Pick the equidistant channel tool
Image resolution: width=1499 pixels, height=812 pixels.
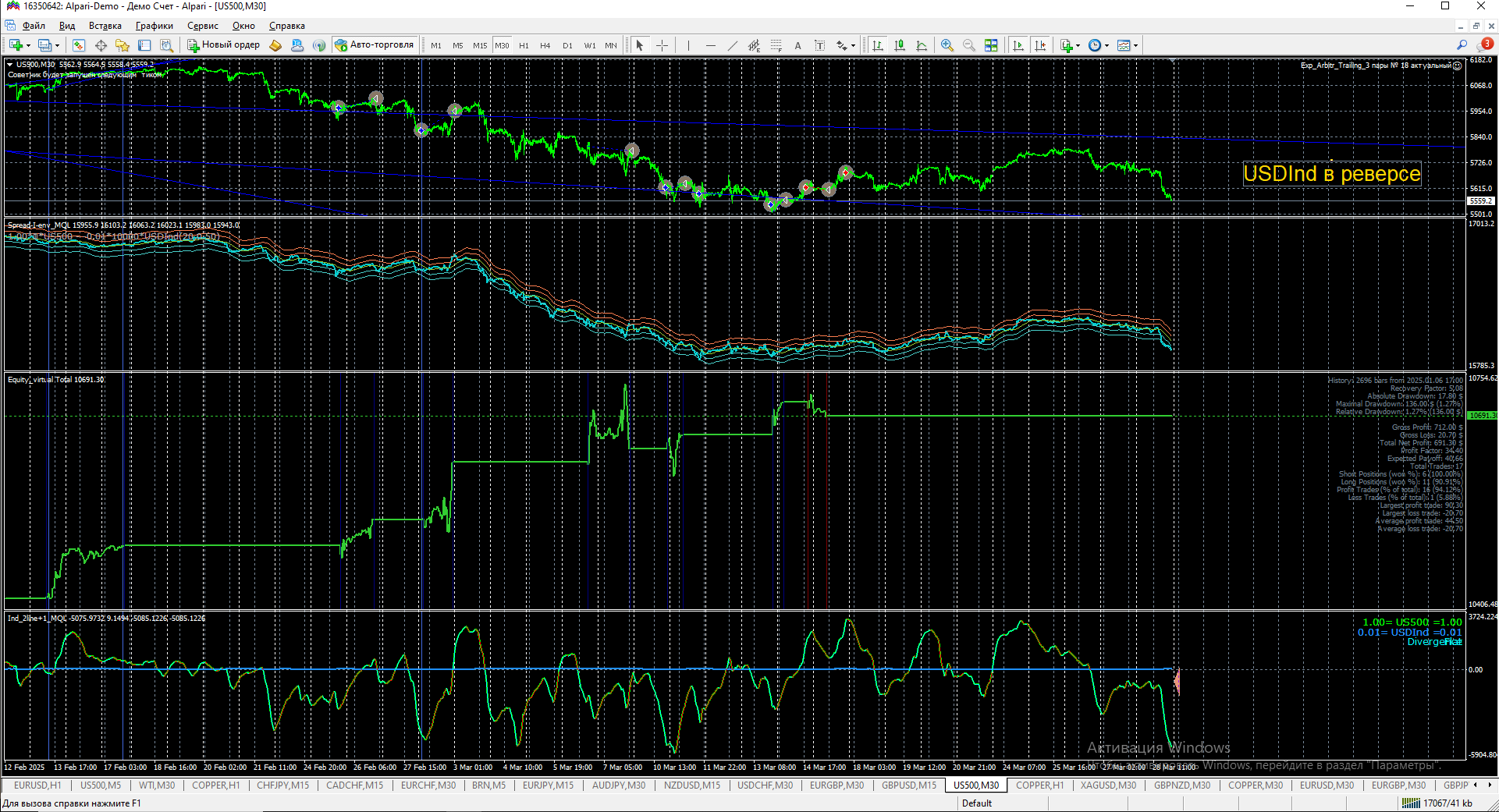754,45
